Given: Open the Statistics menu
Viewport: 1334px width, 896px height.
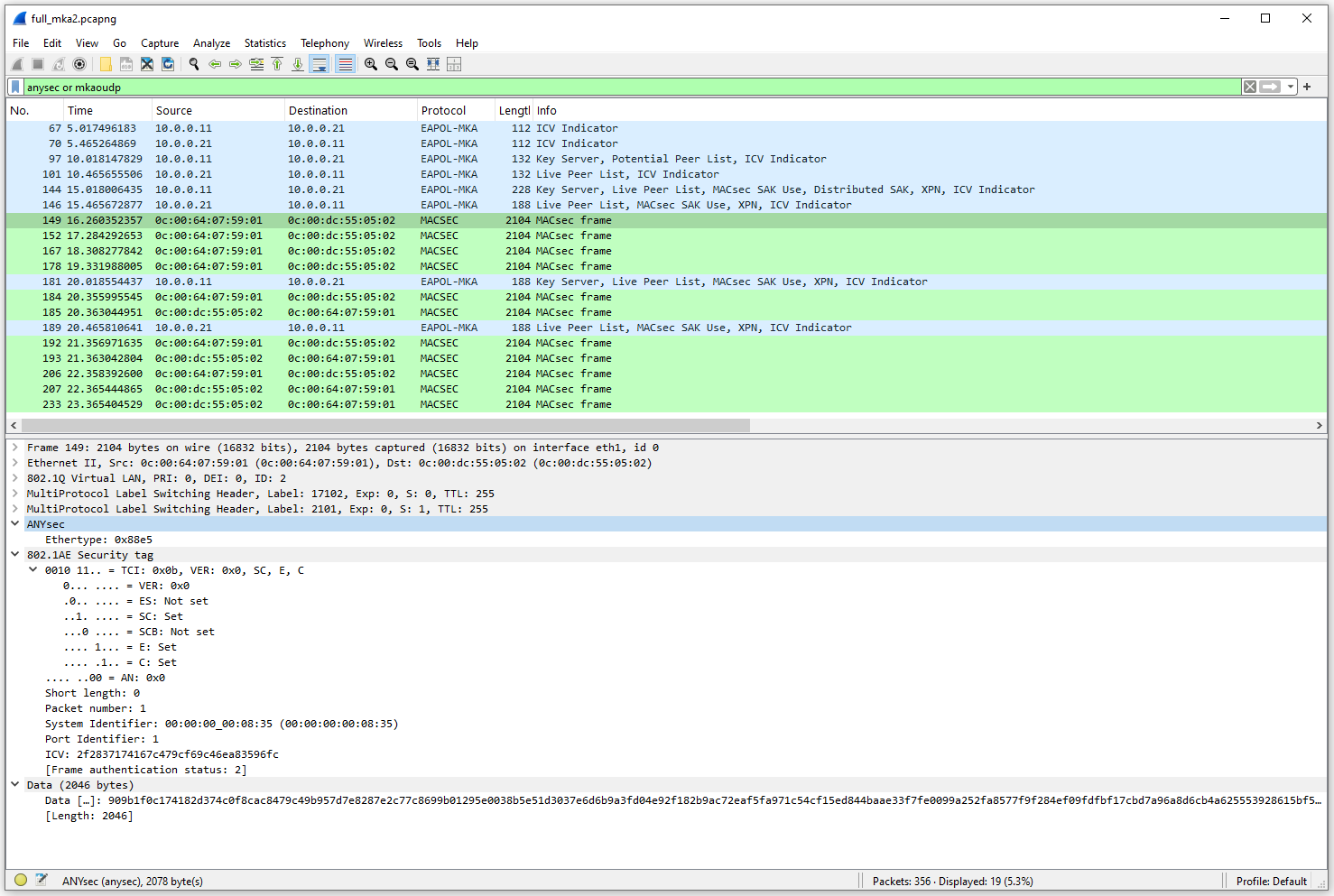Looking at the screenshot, I should [264, 43].
